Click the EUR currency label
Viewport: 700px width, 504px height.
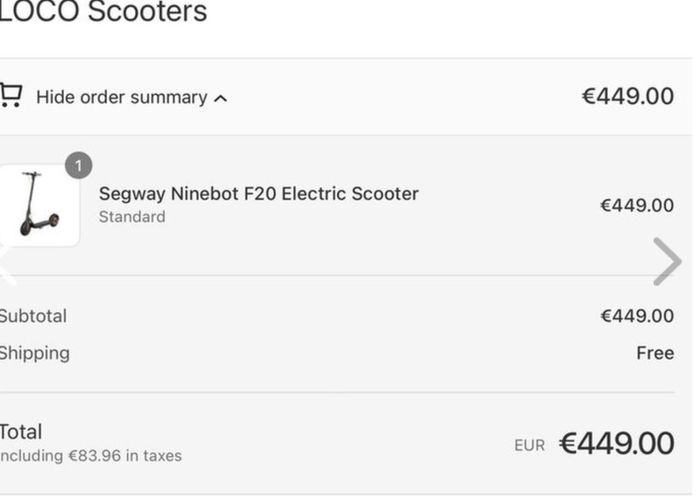pos(529,446)
